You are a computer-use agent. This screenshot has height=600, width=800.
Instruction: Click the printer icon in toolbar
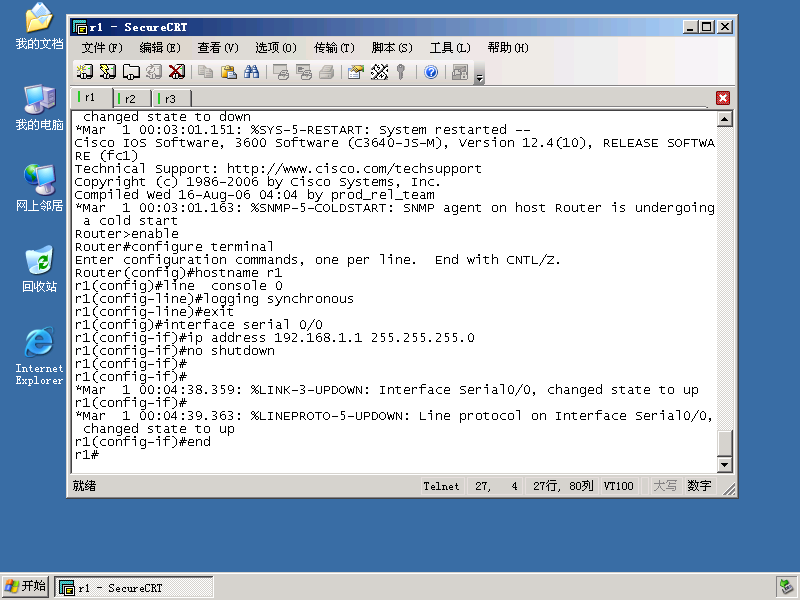click(327, 72)
